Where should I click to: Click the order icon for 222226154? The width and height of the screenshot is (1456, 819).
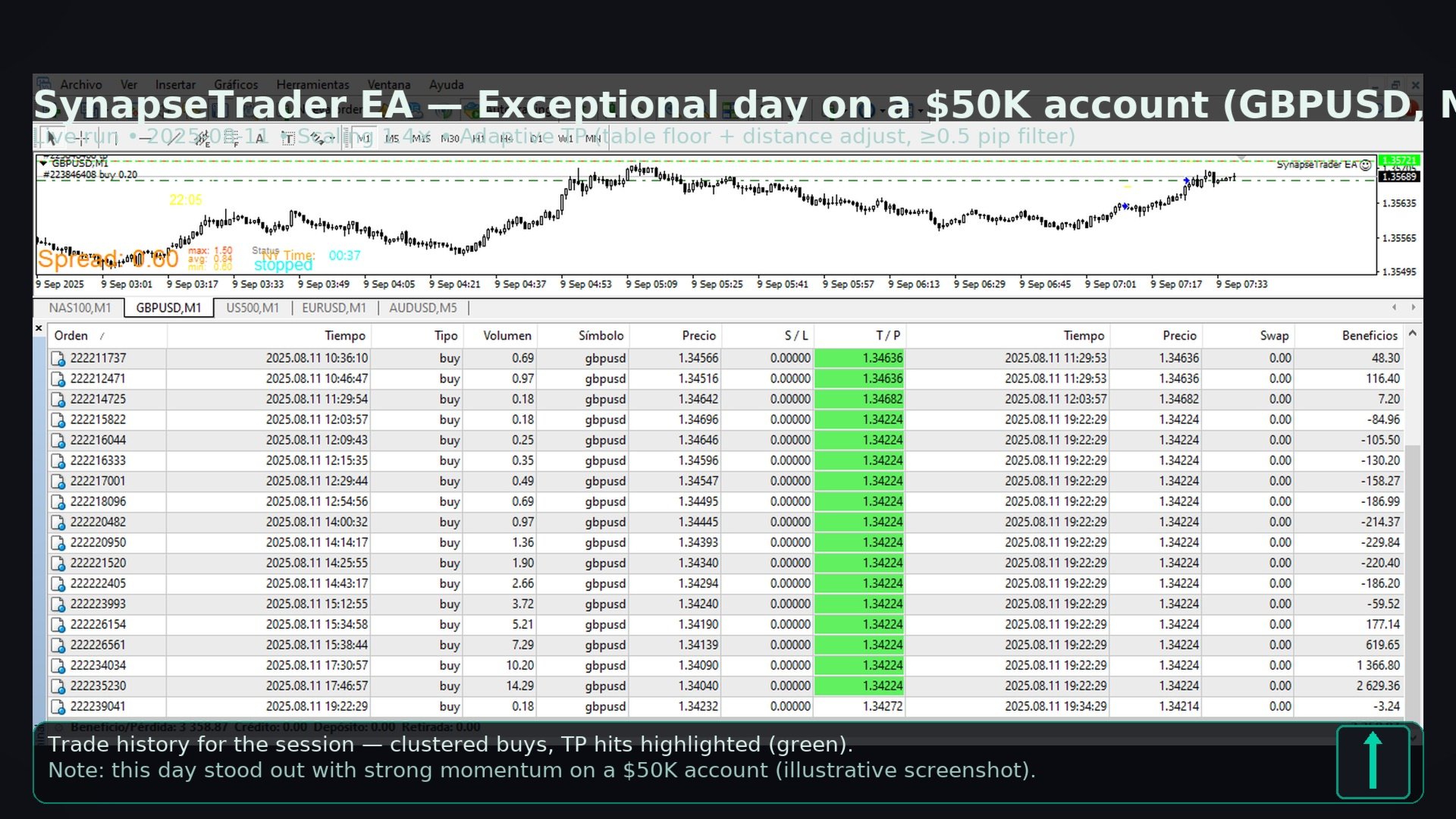click(58, 625)
